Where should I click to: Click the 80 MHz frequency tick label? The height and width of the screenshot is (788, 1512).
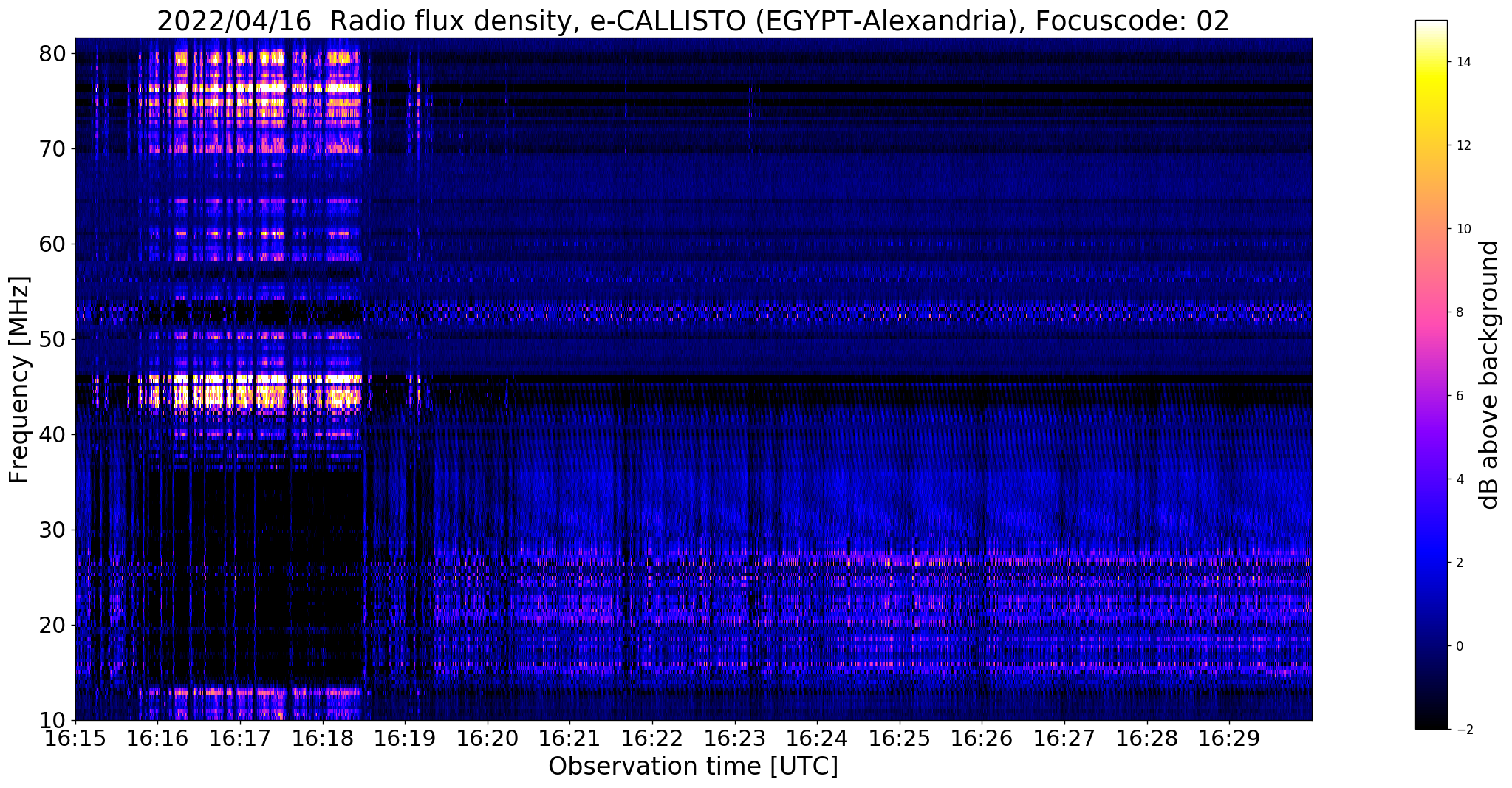tap(54, 53)
